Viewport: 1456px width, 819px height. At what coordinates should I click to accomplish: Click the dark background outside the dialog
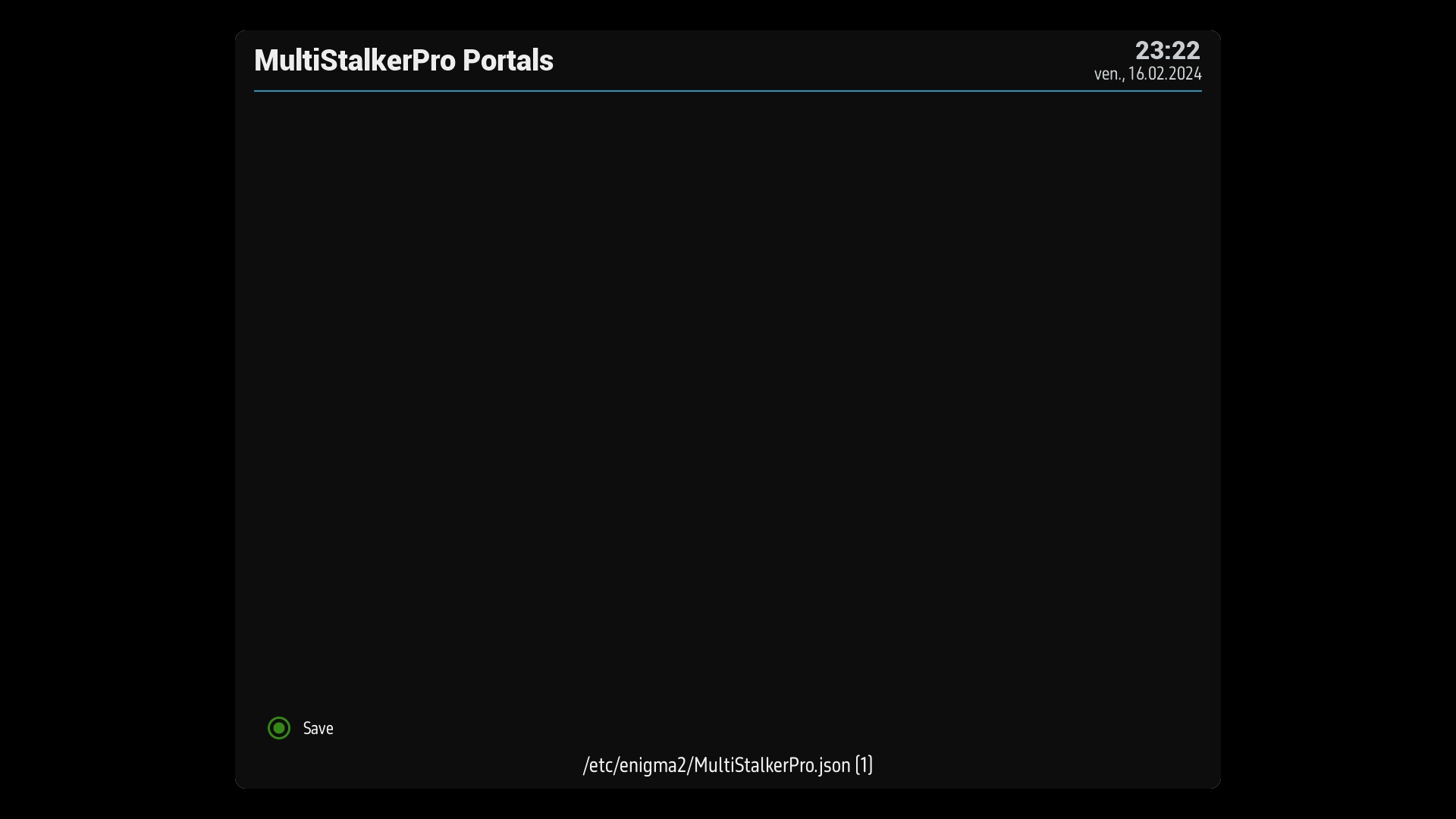coord(114,409)
